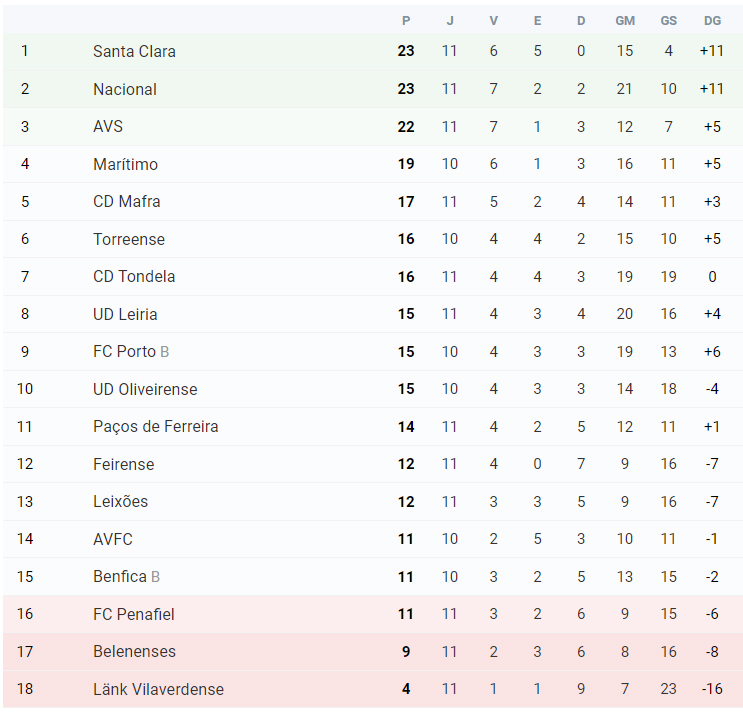Click the FC Porto B entry
Viewport: 743px width, 716px height.
pyautogui.click(x=131, y=352)
